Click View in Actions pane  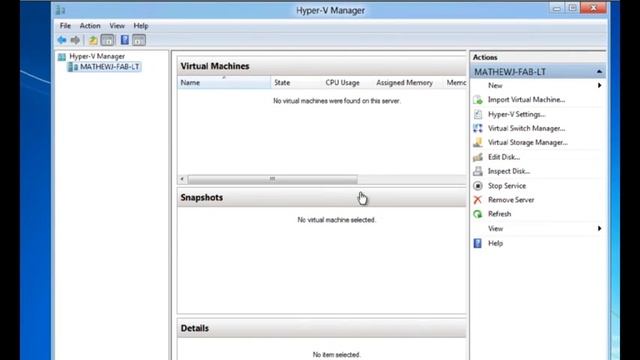(x=496, y=229)
